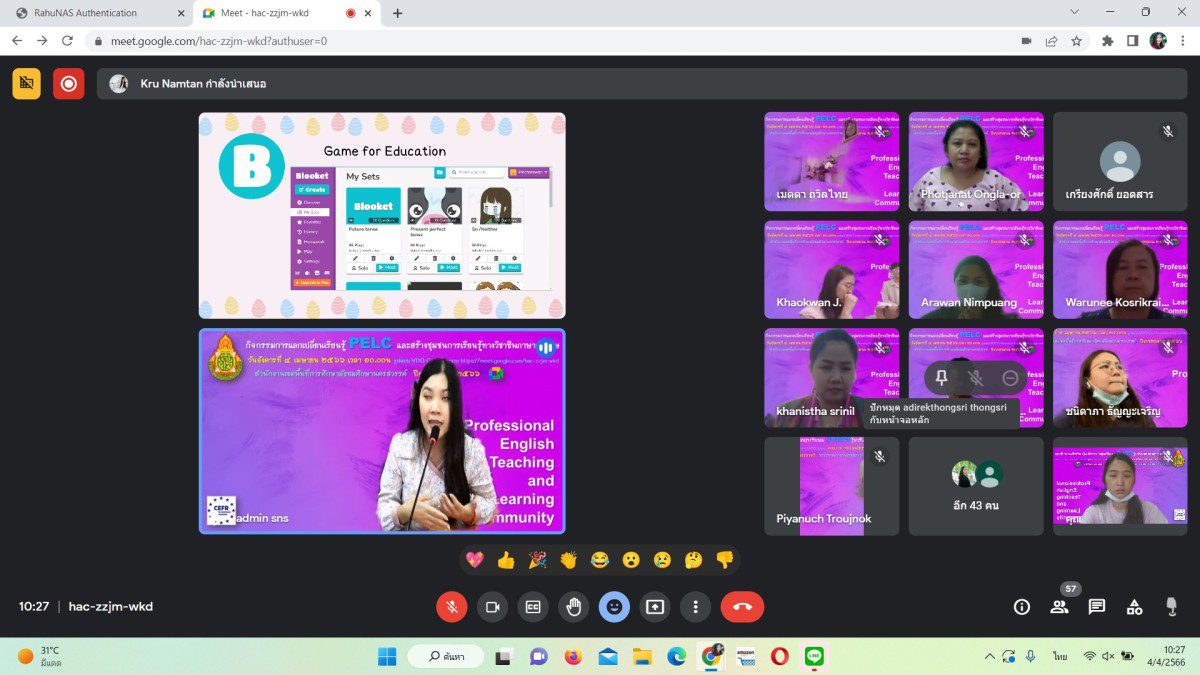The height and width of the screenshot is (675, 1200).
Task: Share this page icon in address bar
Action: pyautogui.click(x=1051, y=41)
